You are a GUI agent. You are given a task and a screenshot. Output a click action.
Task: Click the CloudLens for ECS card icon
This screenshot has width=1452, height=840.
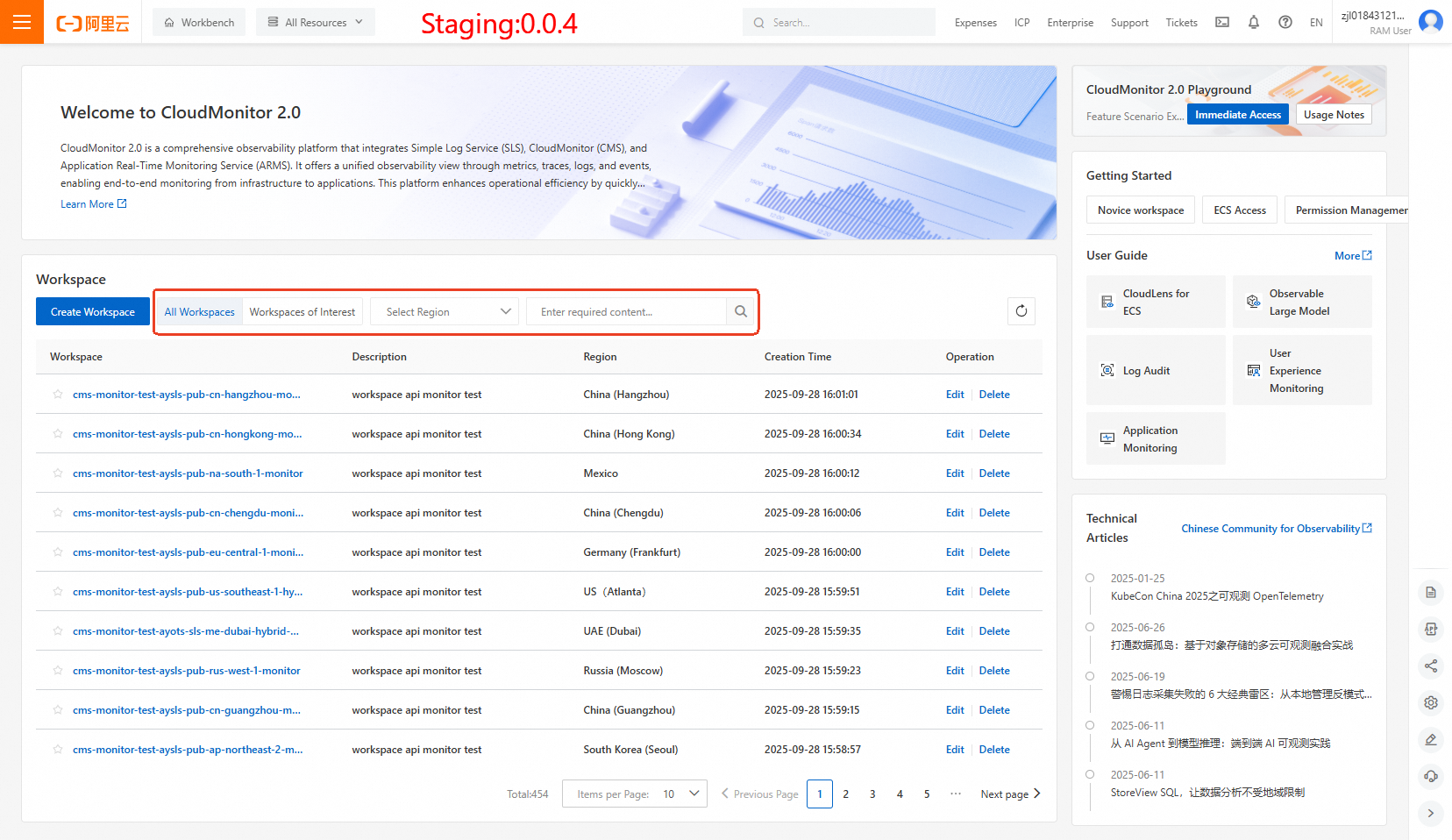(1107, 302)
